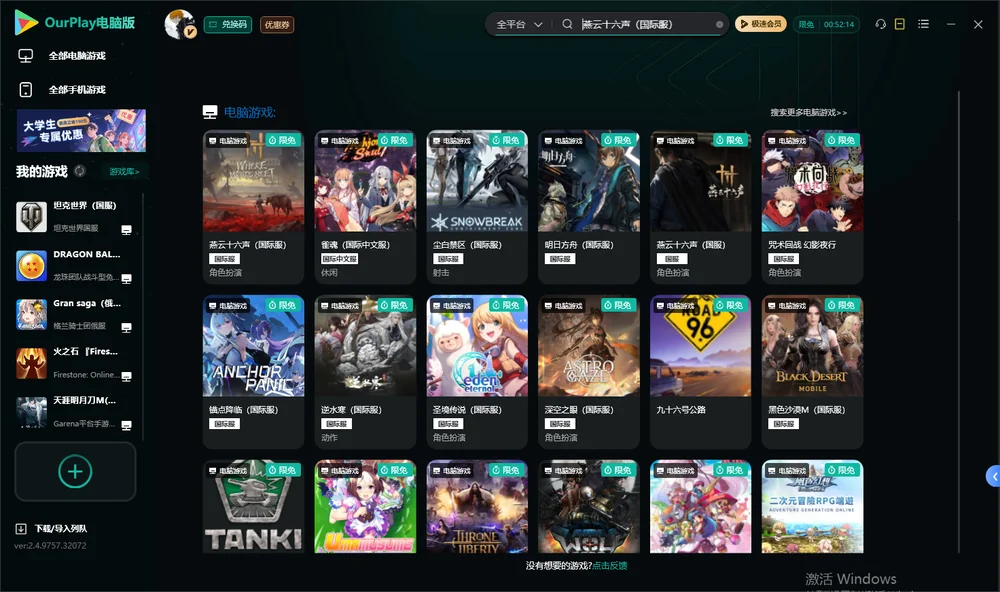1000x592 pixels.
Task: Open the Gran saga game icon
Action: (31, 314)
